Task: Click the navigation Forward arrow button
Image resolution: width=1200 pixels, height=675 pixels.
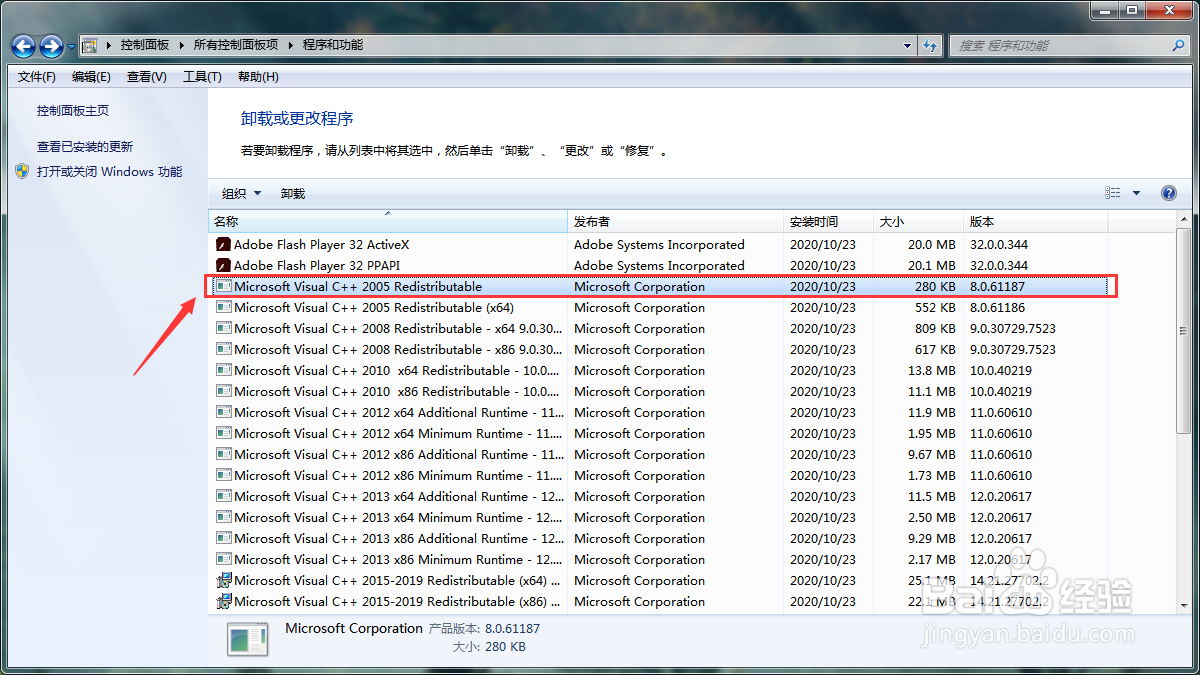Action: coord(50,45)
